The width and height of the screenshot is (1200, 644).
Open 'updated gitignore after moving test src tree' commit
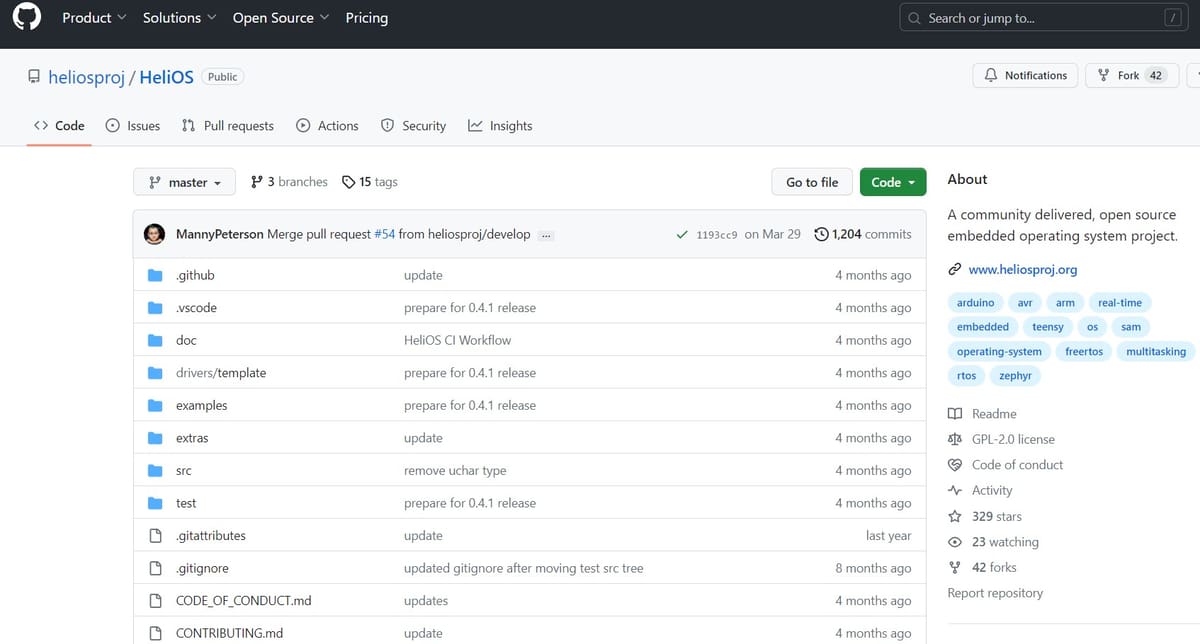pyautogui.click(x=523, y=568)
